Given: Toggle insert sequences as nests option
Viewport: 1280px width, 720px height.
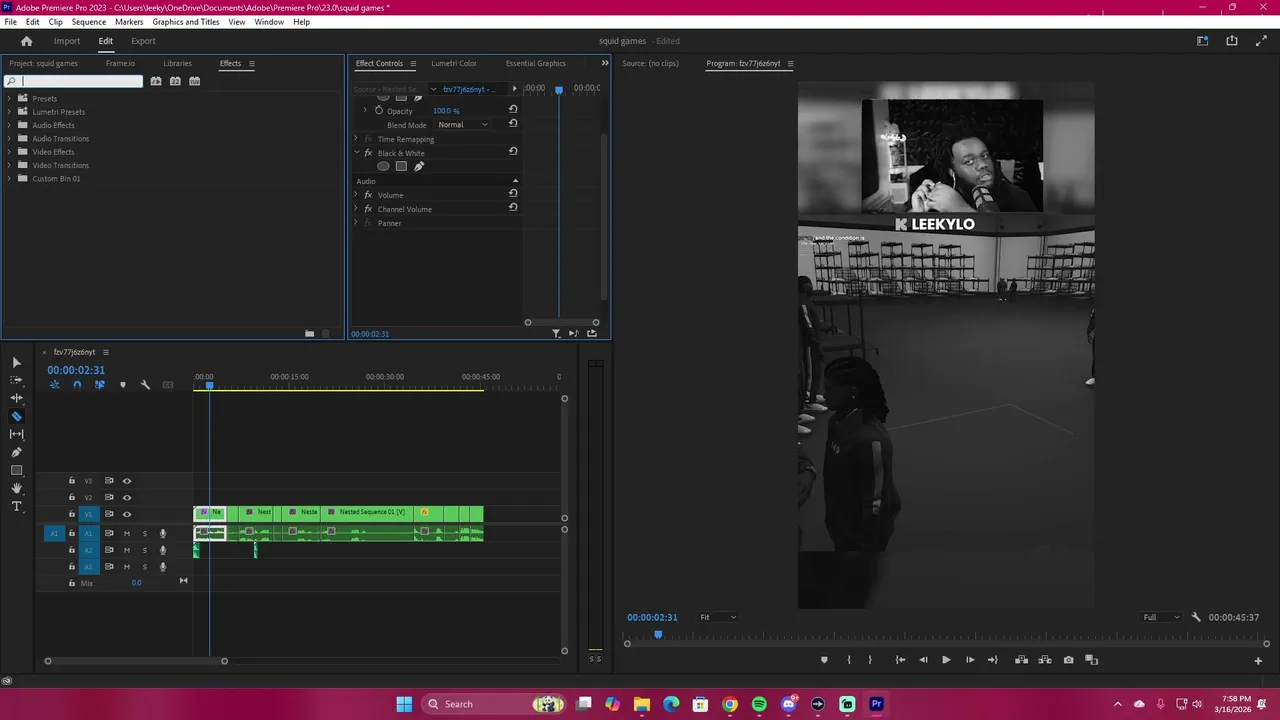Looking at the screenshot, I should [55, 385].
